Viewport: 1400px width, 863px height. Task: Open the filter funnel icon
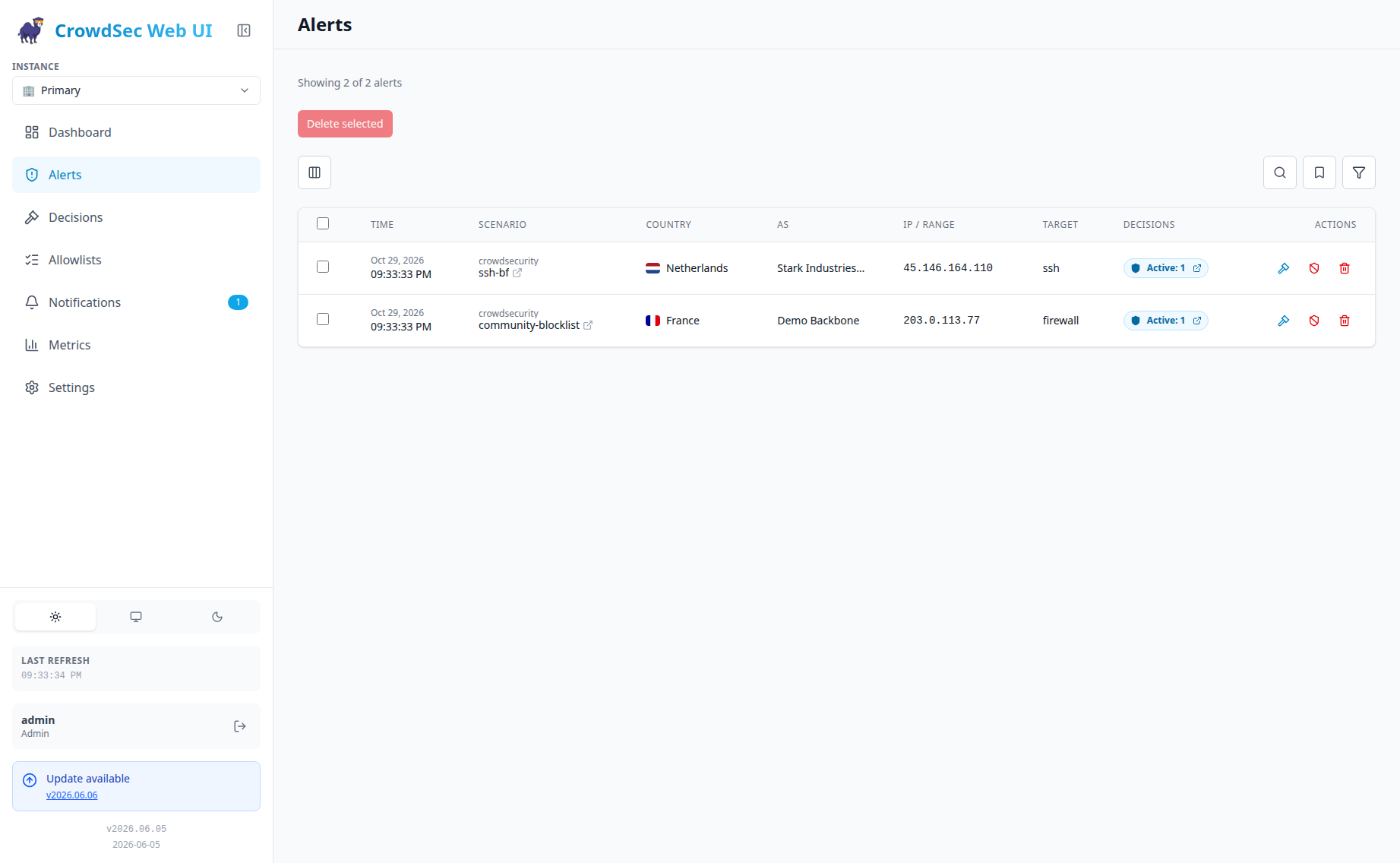pos(1359,172)
